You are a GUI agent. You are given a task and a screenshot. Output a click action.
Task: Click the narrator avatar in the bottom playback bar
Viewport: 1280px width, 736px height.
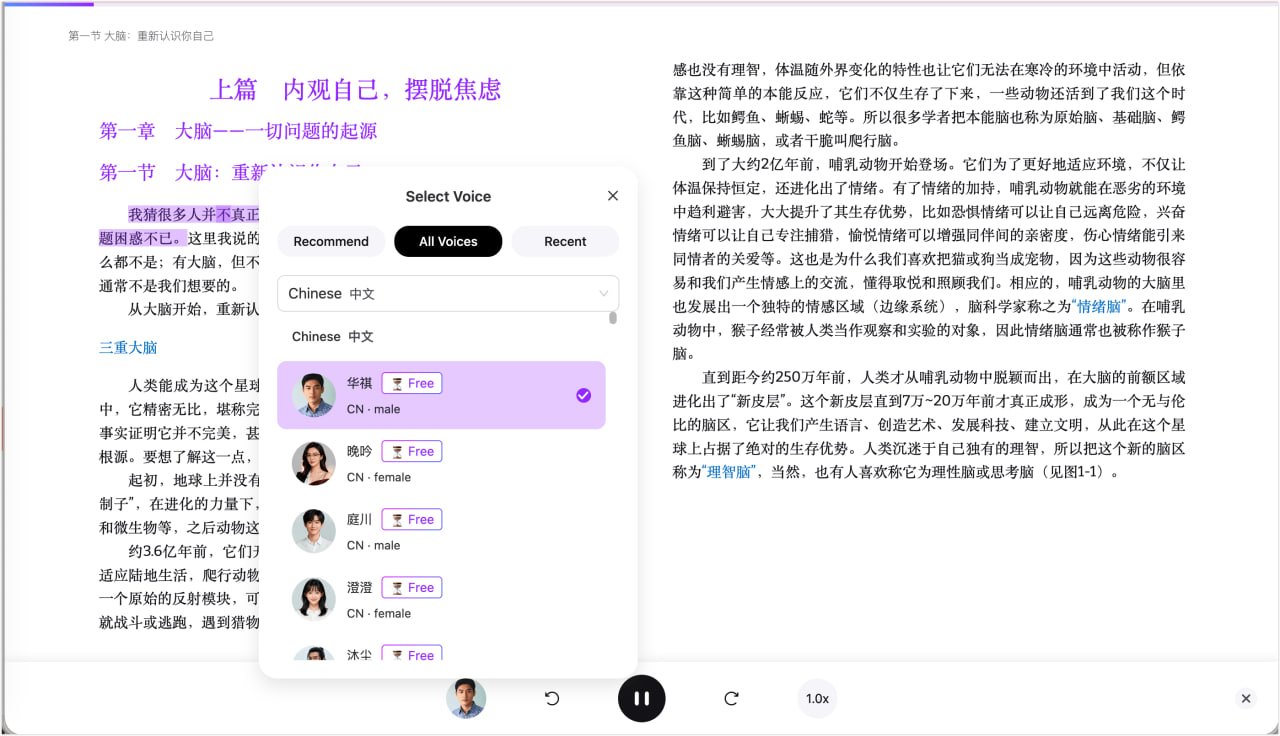click(466, 698)
